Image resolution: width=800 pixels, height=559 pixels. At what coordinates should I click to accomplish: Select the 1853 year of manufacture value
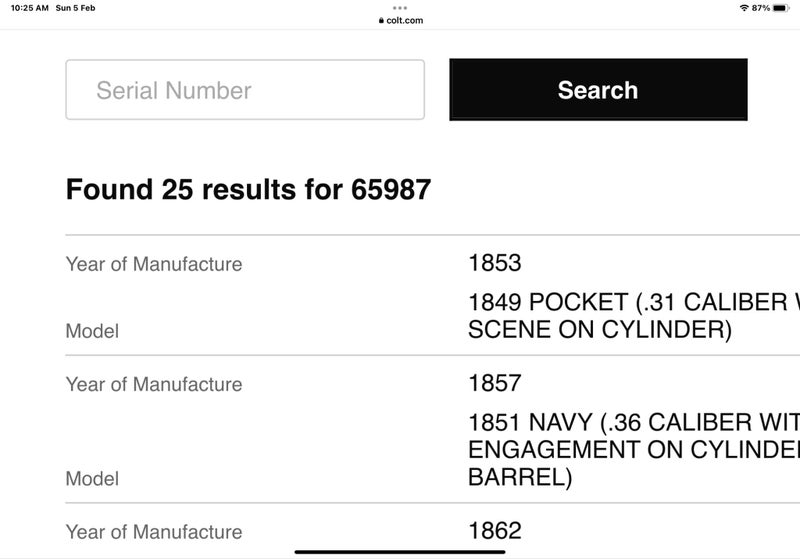click(494, 263)
